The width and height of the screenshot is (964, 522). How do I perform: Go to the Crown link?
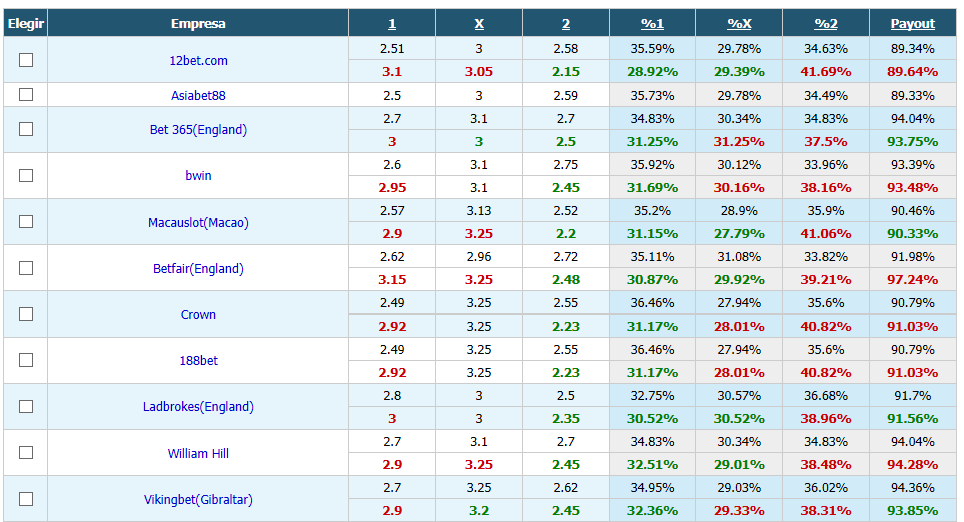click(198, 315)
